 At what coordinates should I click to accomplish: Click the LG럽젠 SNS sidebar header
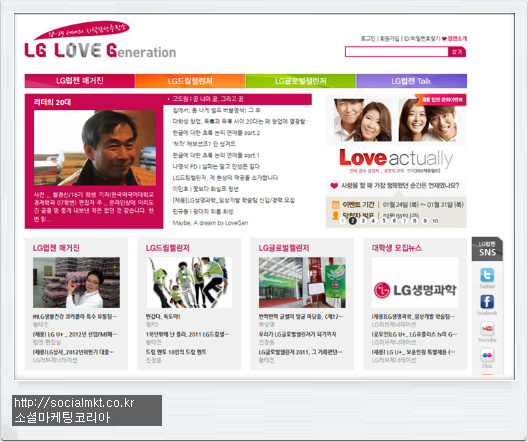click(x=487, y=249)
